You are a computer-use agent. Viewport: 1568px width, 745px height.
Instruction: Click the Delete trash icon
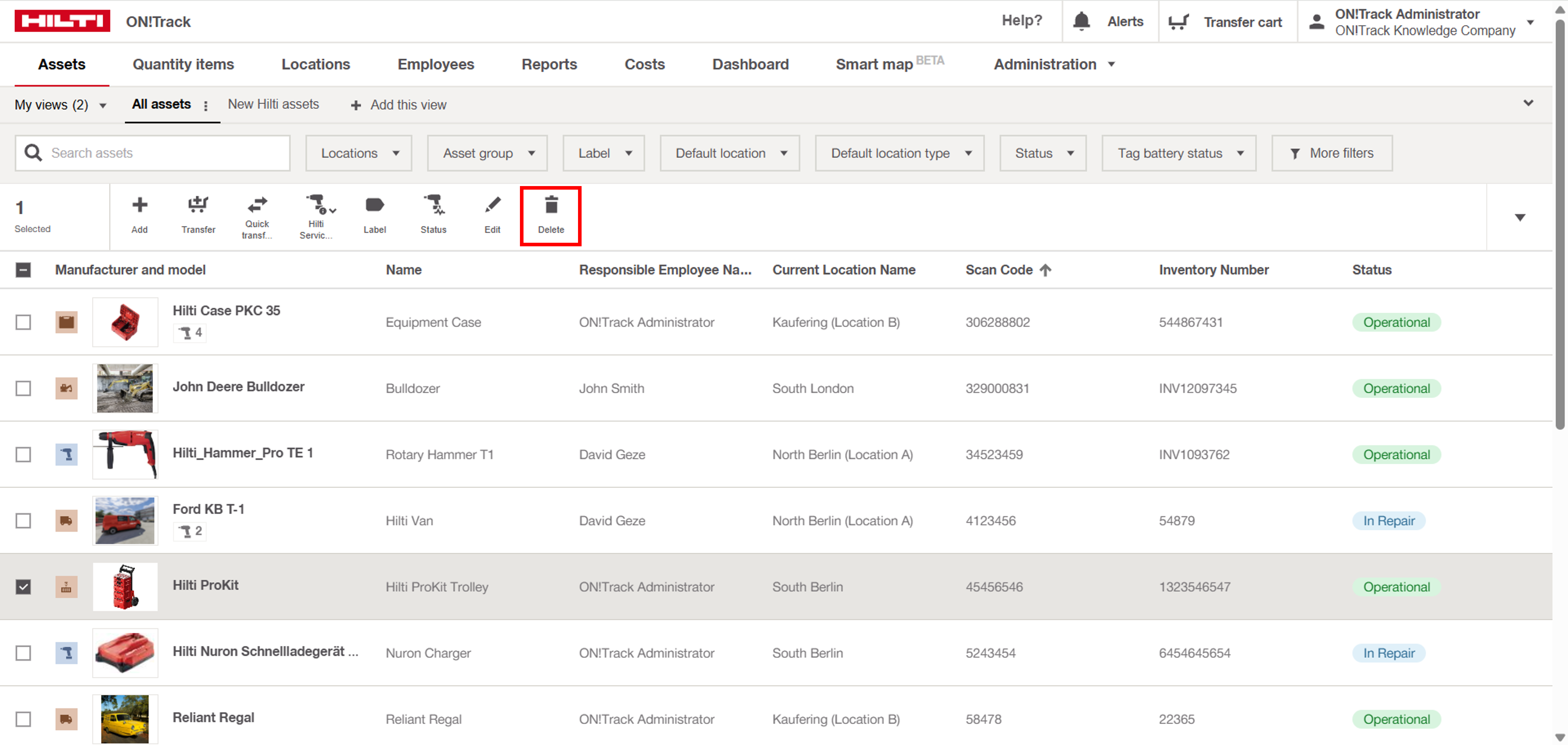pyautogui.click(x=551, y=205)
